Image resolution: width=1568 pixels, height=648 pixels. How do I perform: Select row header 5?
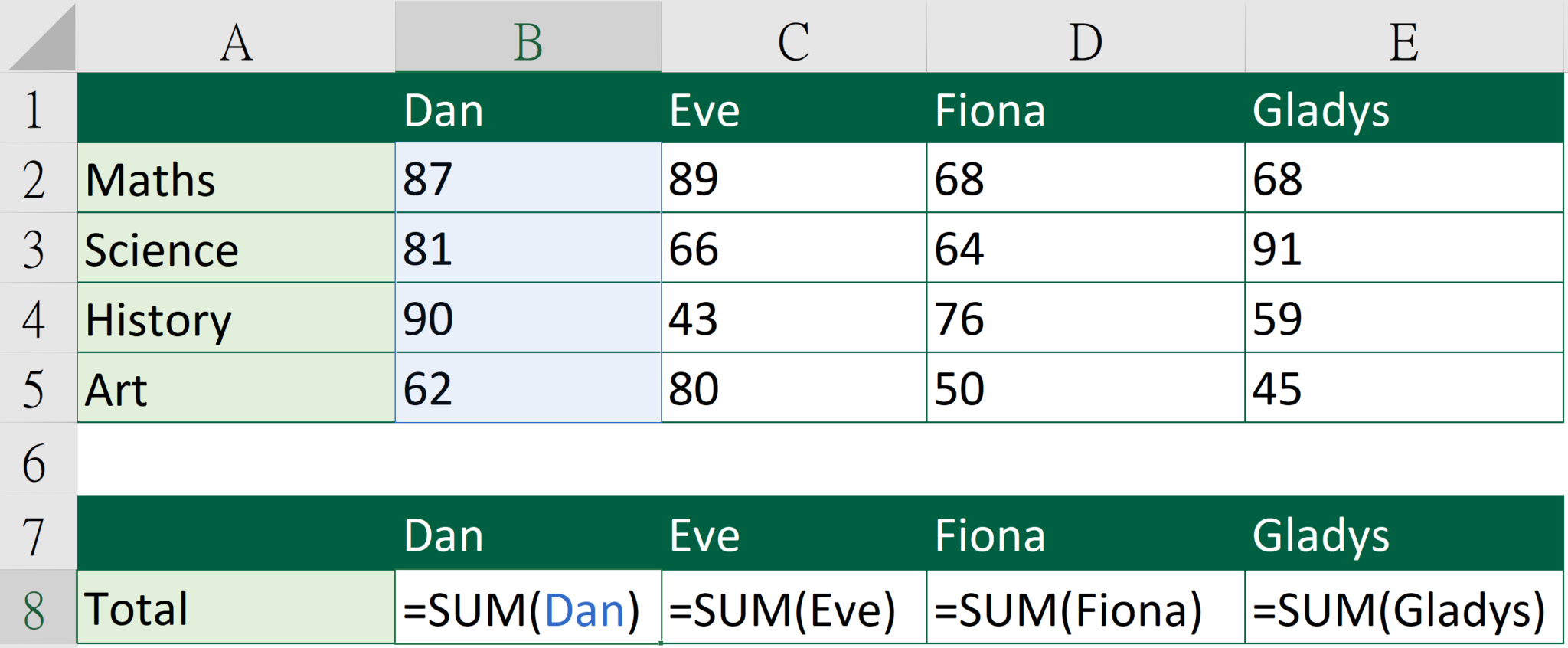pos(37,389)
